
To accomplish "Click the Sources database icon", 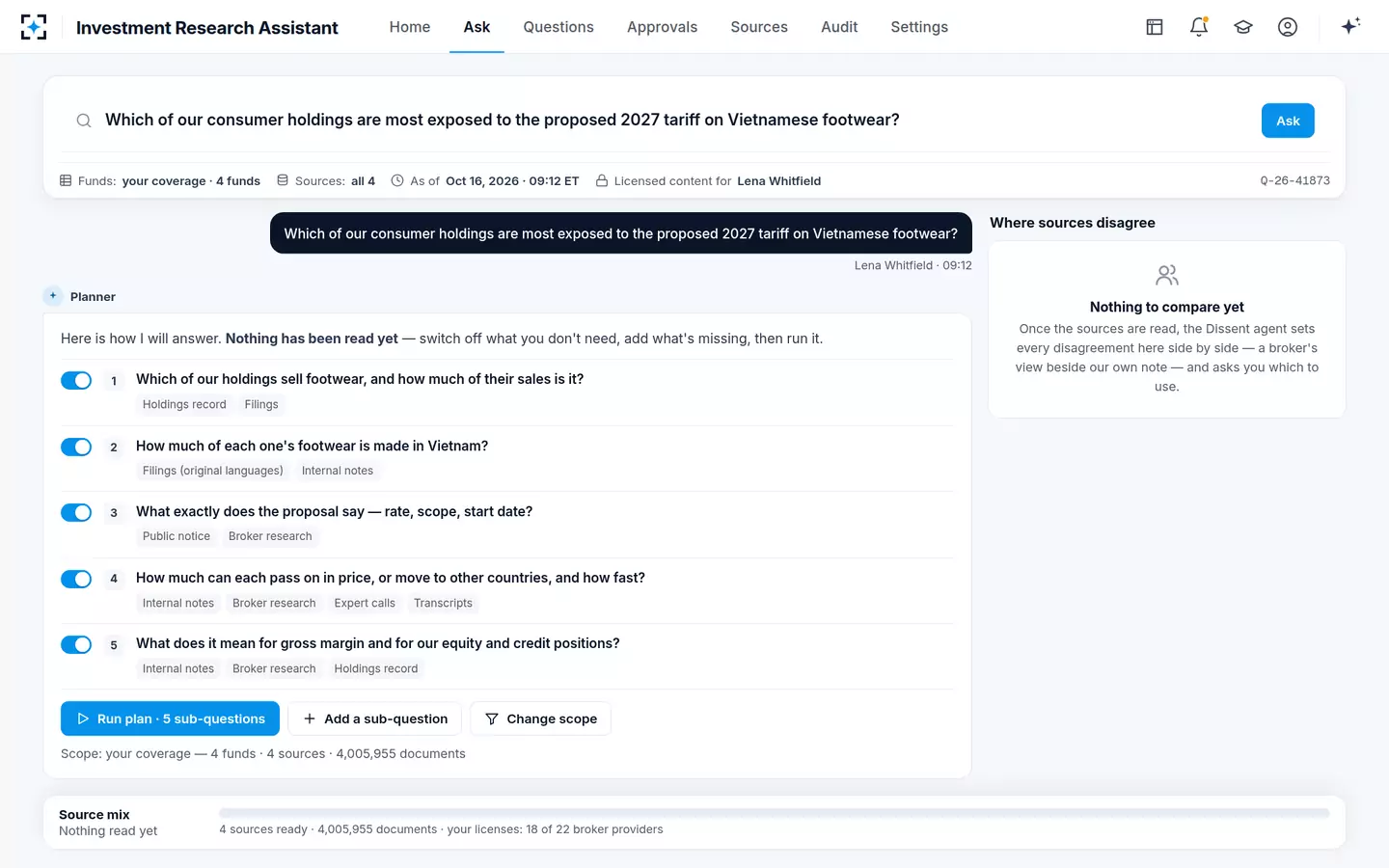I will (x=283, y=180).
